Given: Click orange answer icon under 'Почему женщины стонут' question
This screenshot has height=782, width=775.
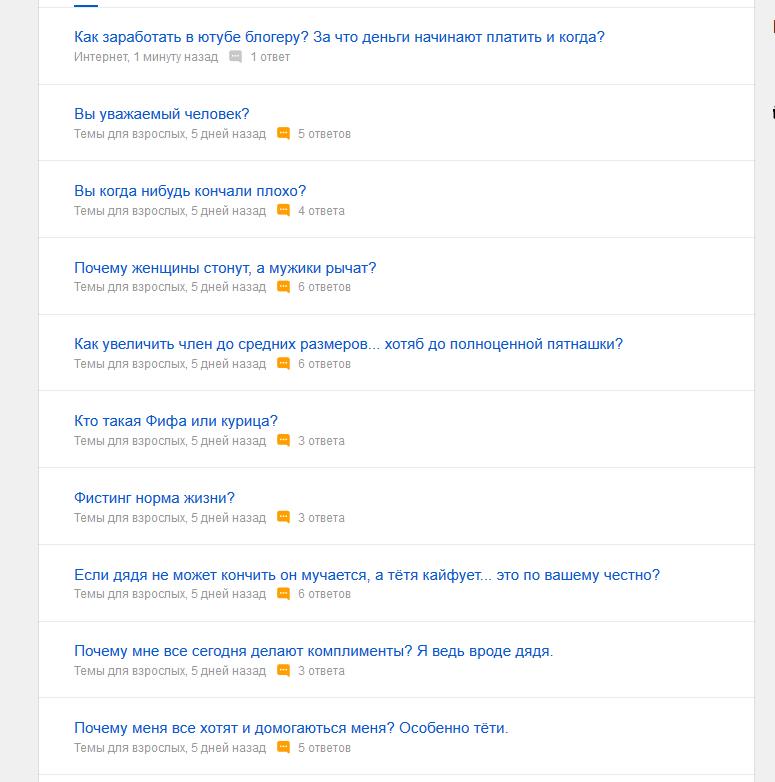Looking at the screenshot, I should pos(283,287).
